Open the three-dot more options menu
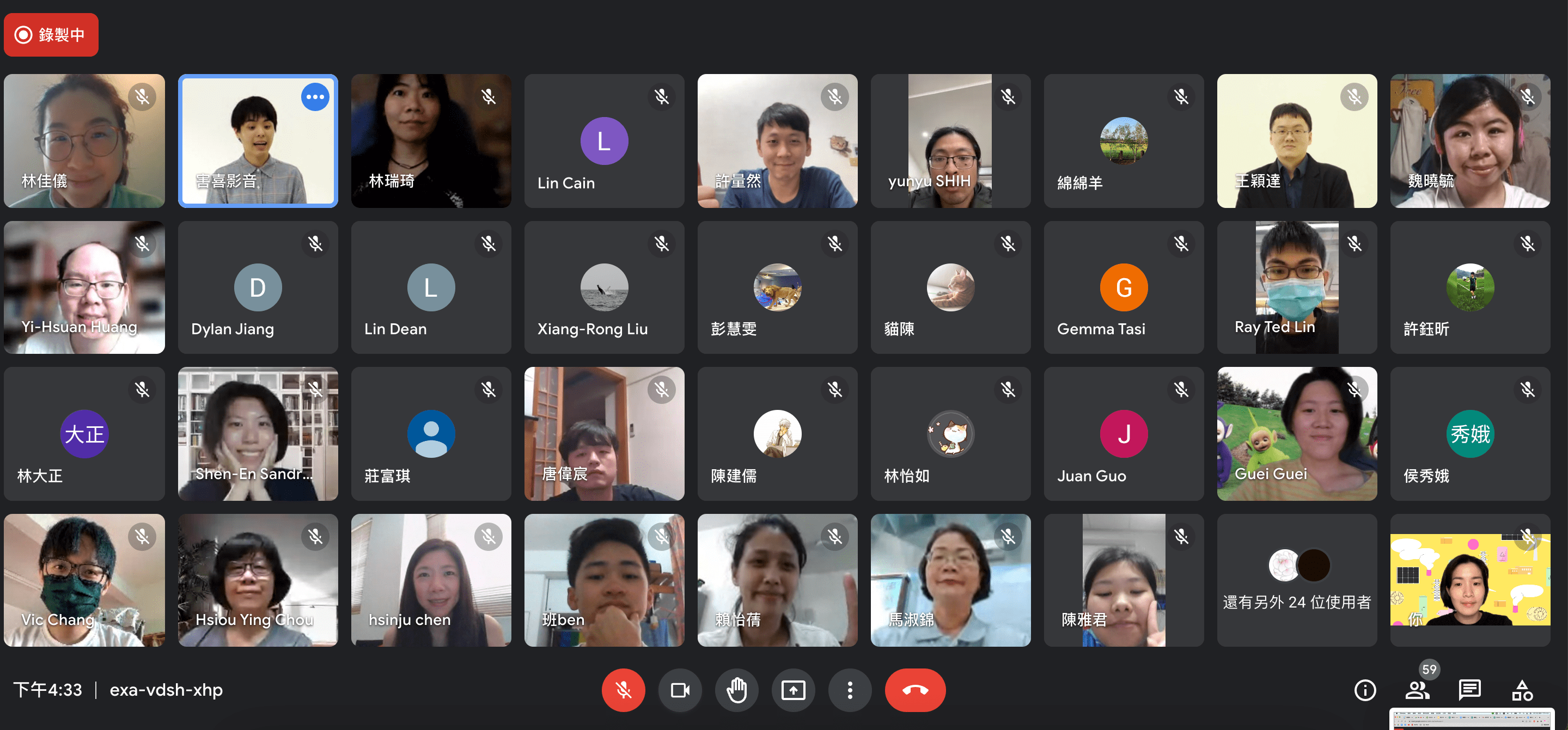 [850, 690]
